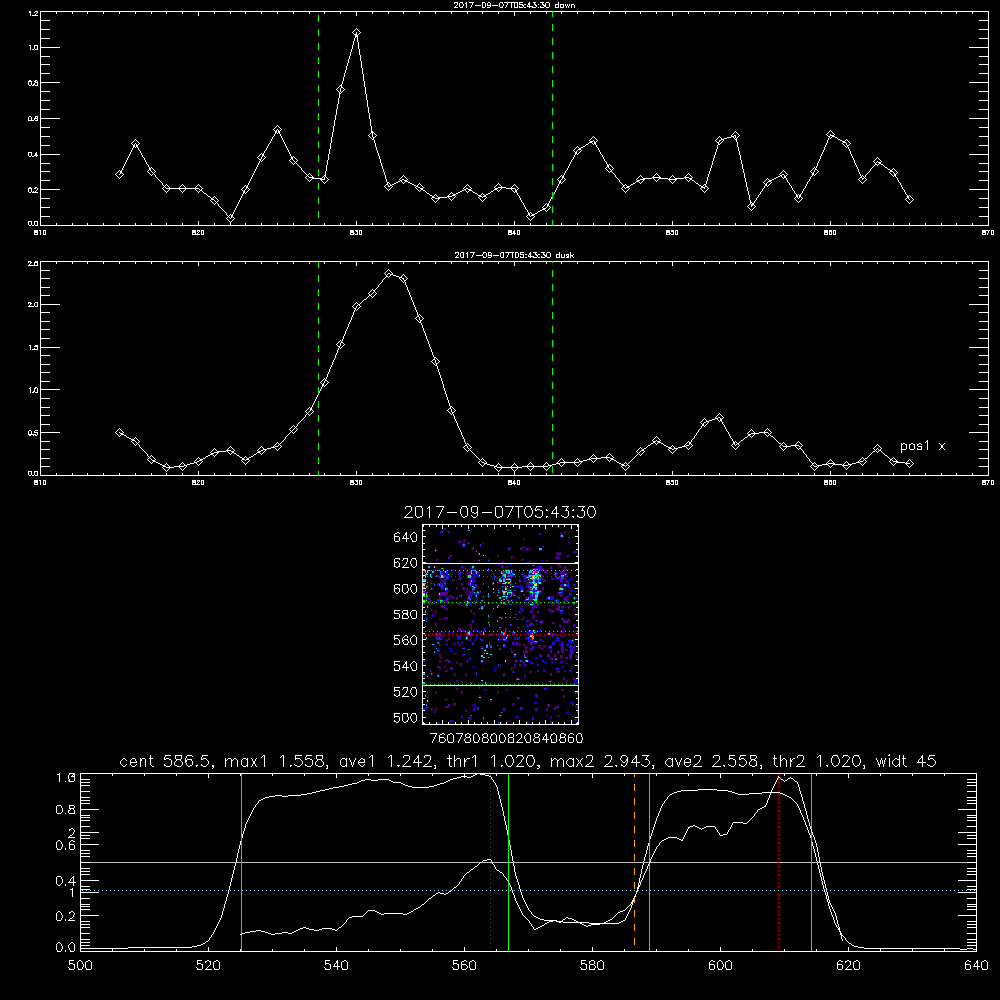Viewport: 1000px width, 1000px height.
Task: Click the 'cent 586.5' value in stats line
Action: coord(168,761)
